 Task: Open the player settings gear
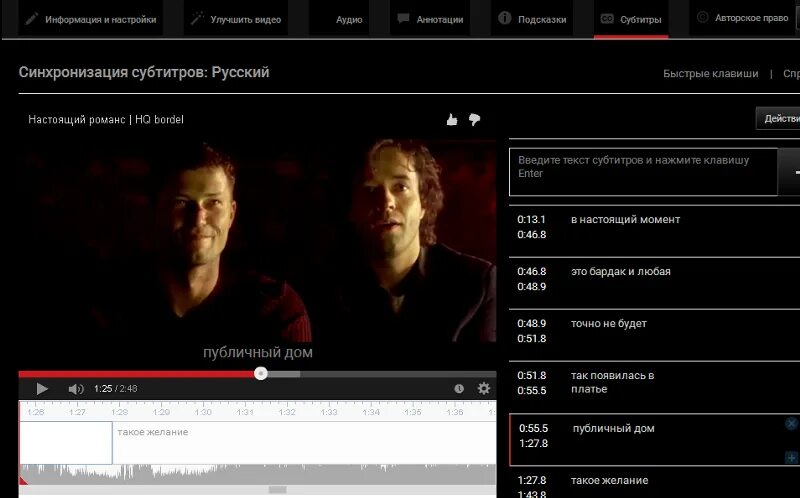484,388
